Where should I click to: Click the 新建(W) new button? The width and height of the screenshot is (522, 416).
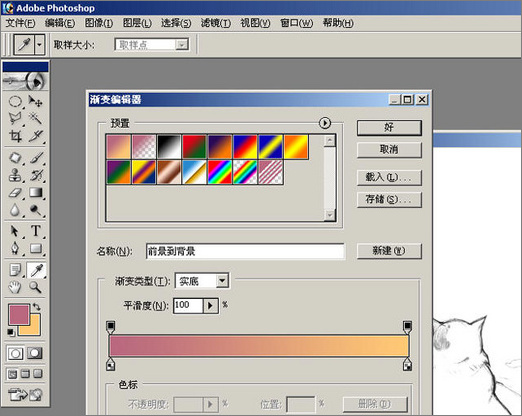click(x=389, y=251)
